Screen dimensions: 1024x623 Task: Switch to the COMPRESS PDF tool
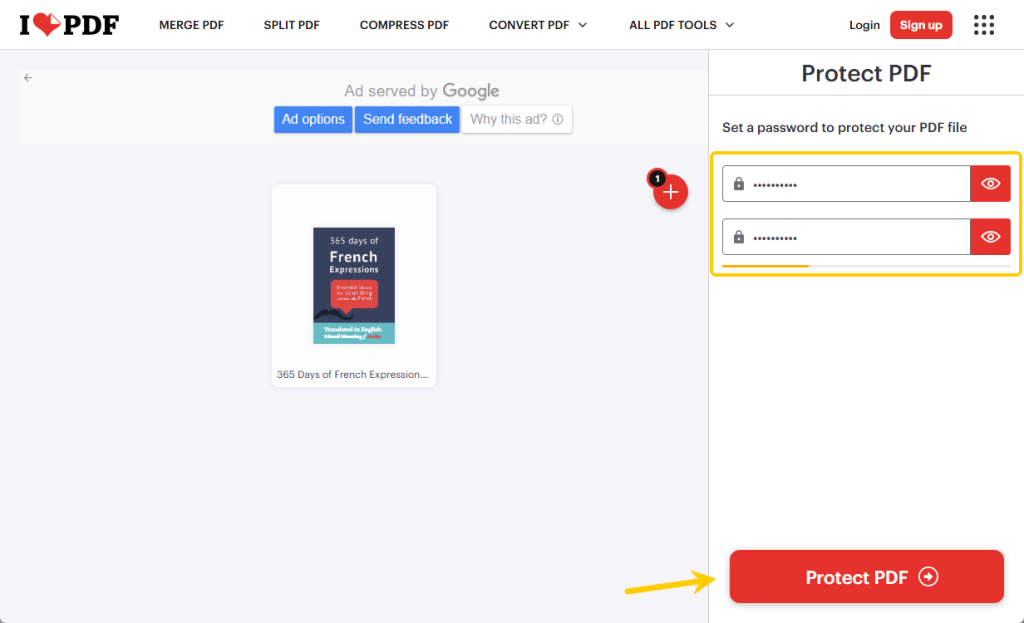tap(404, 25)
